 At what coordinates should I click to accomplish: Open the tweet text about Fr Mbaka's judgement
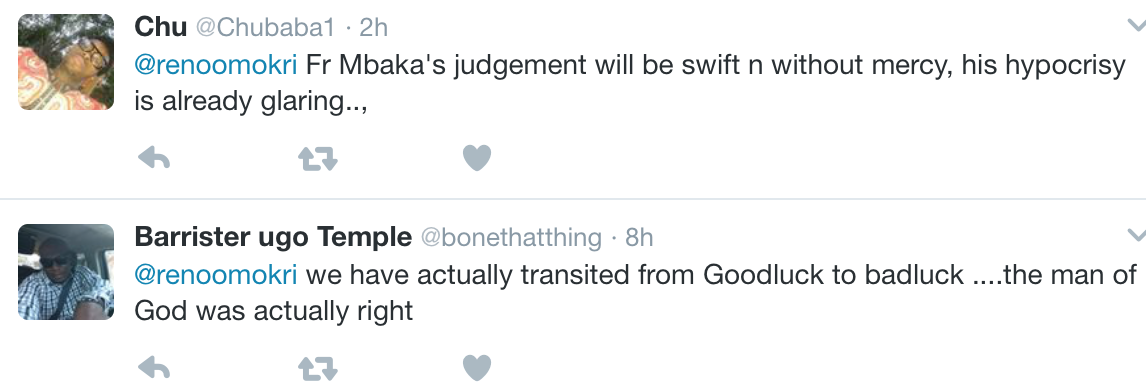pyautogui.click(x=630, y=83)
